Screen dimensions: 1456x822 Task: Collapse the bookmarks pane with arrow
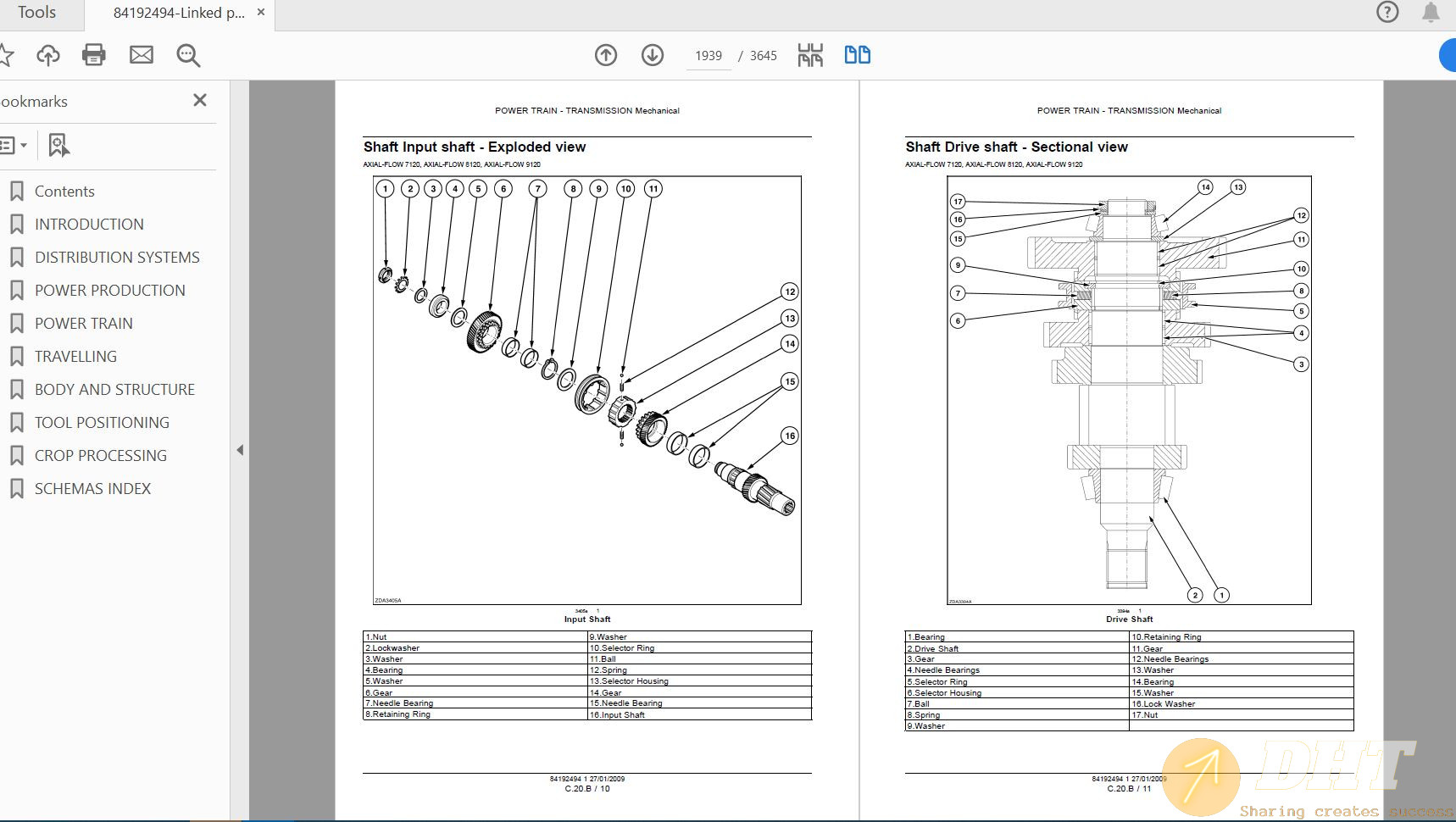[x=240, y=450]
